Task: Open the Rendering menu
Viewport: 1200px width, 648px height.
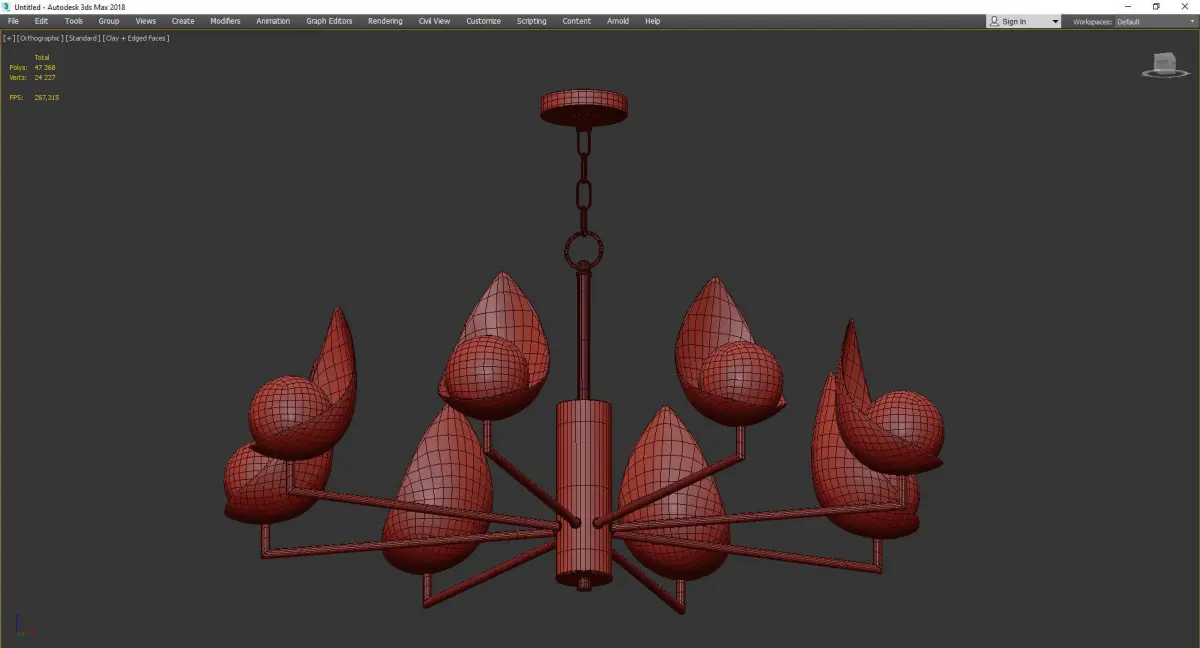Action: (385, 21)
